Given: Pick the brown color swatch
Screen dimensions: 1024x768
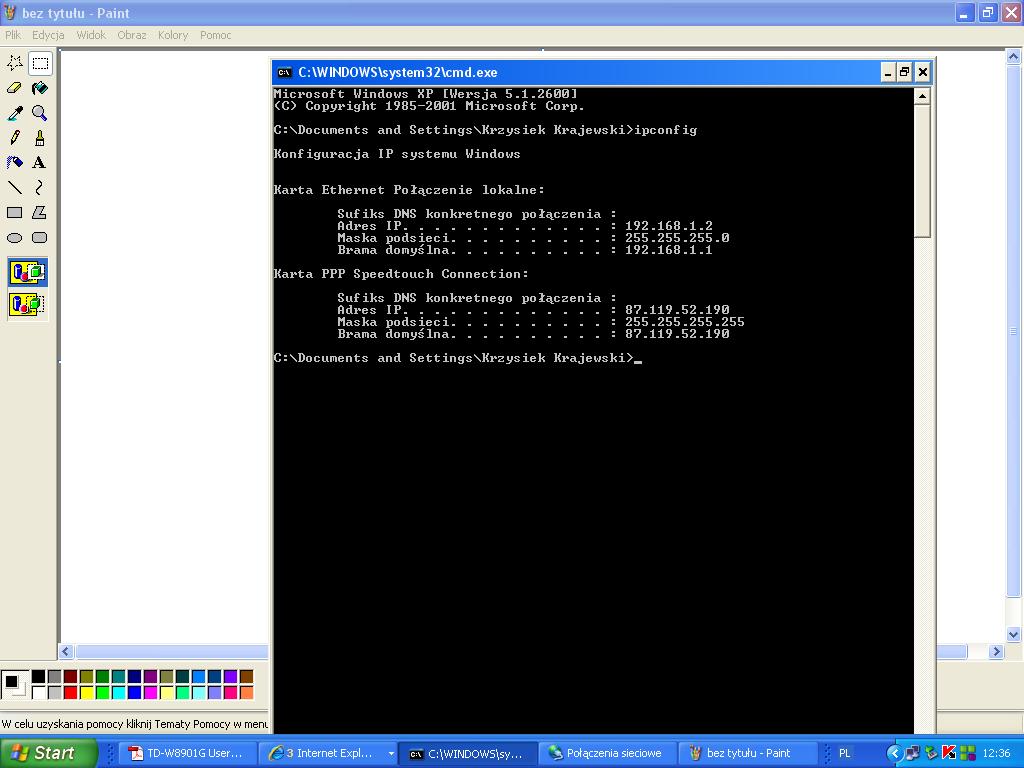Looking at the screenshot, I should [246, 677].
